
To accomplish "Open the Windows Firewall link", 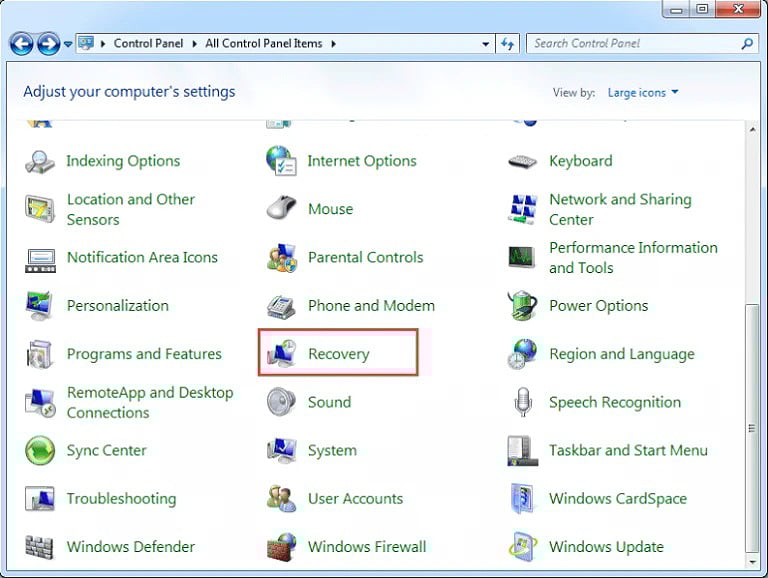I will [367, 547].
